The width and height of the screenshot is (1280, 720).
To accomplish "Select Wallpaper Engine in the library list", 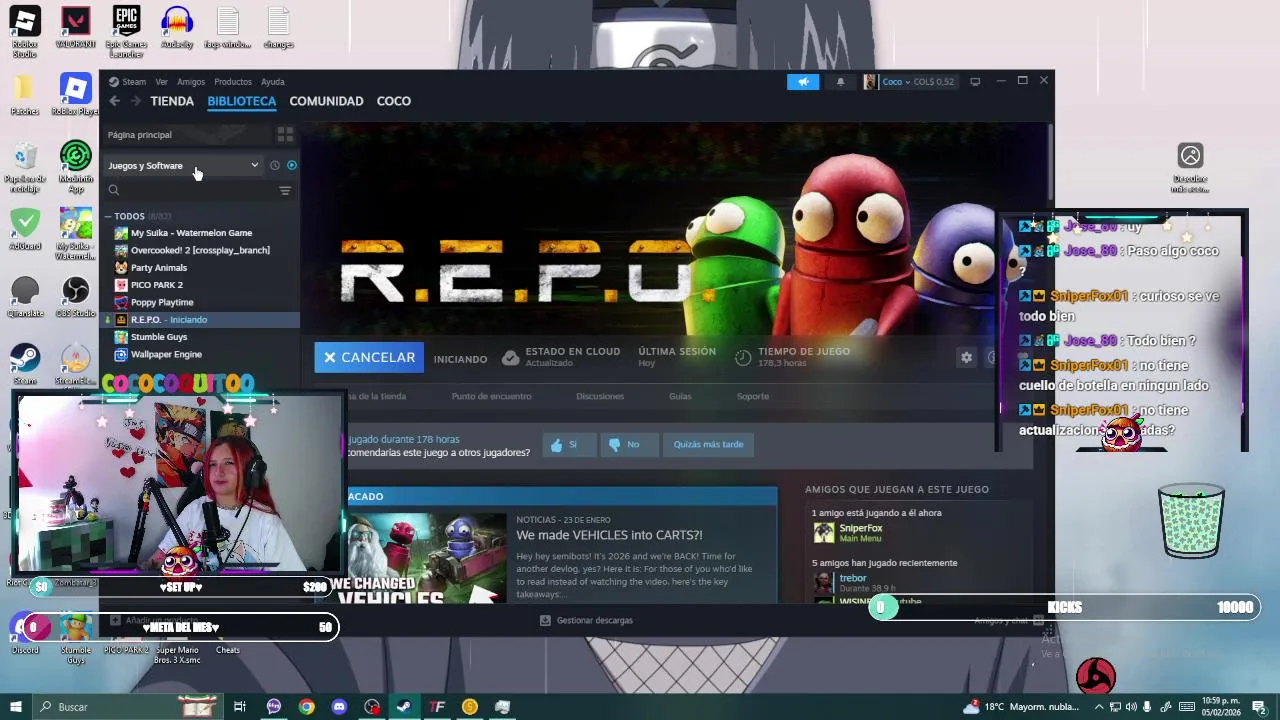I will pos(199,354).
